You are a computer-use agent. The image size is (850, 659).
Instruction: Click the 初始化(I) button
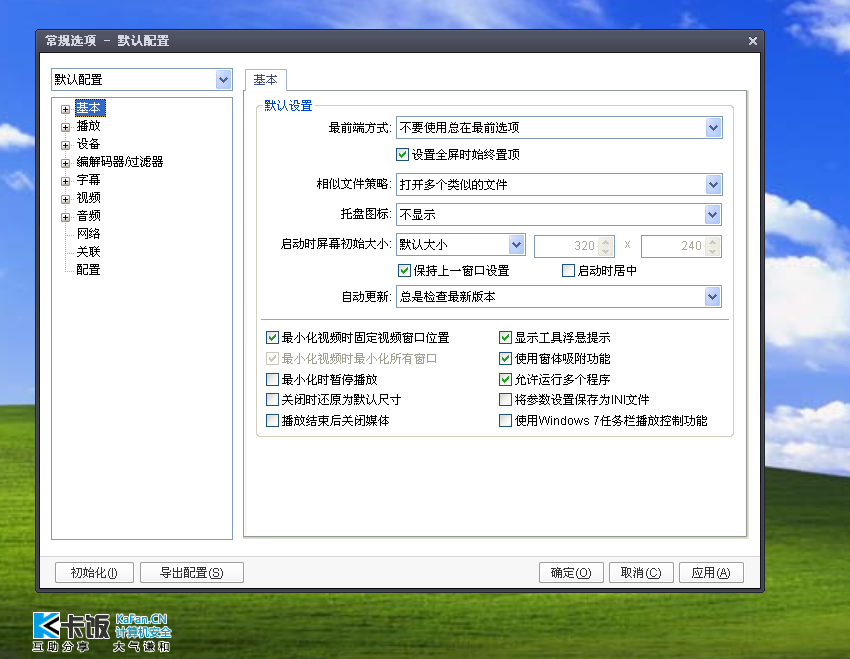click(94, 573)
